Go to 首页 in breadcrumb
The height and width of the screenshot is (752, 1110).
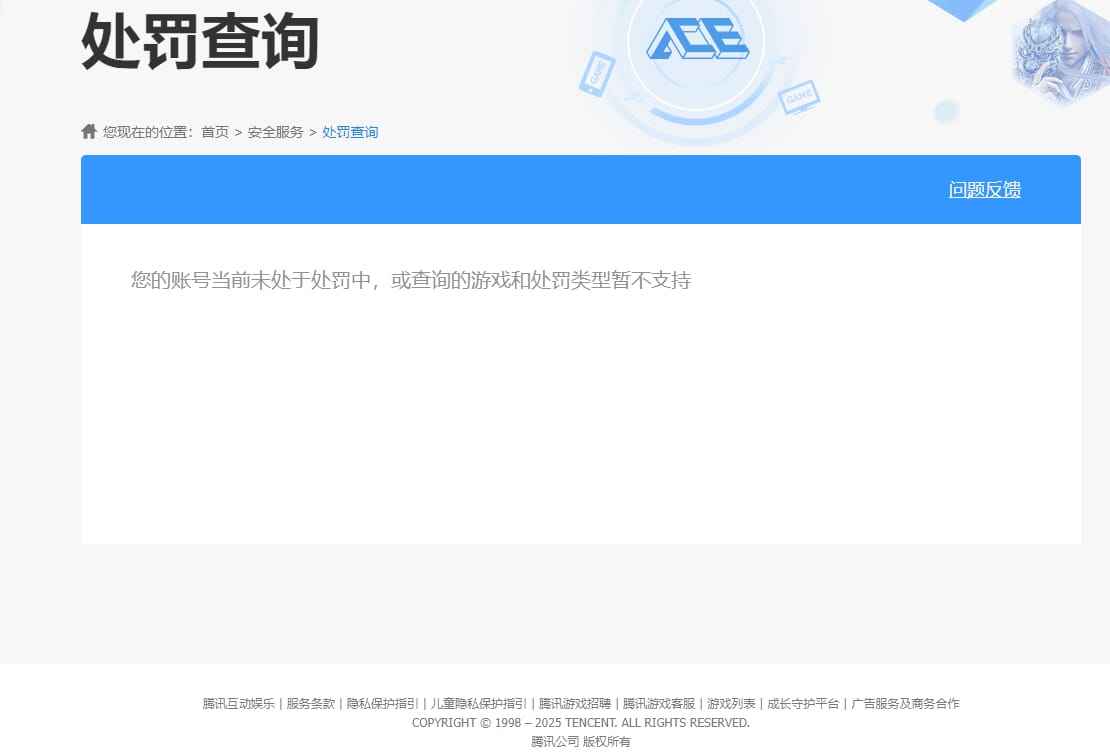click(x=215, y=132)
